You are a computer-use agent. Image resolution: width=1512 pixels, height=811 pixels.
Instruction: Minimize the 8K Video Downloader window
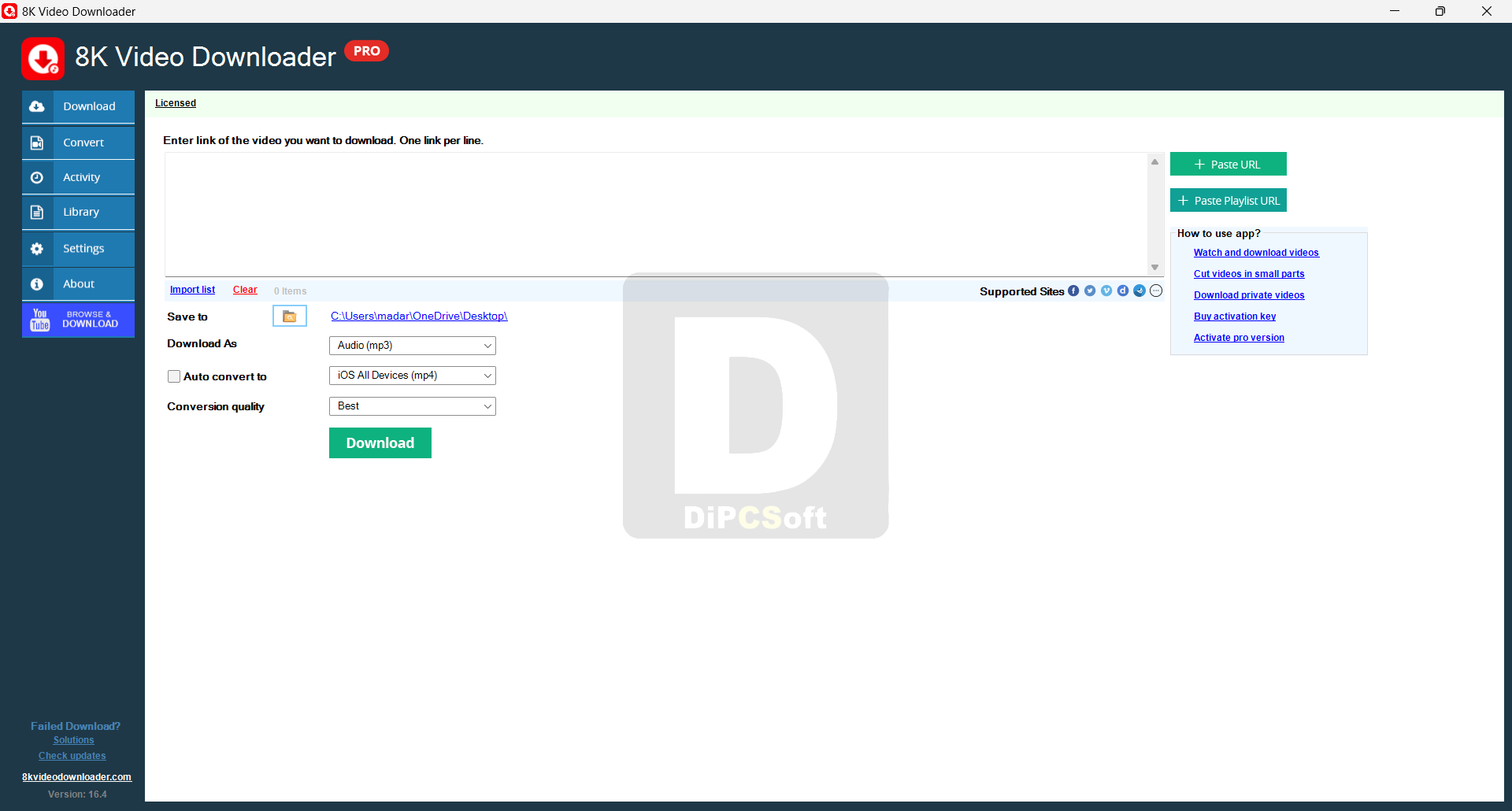(x=1395, y=11)
